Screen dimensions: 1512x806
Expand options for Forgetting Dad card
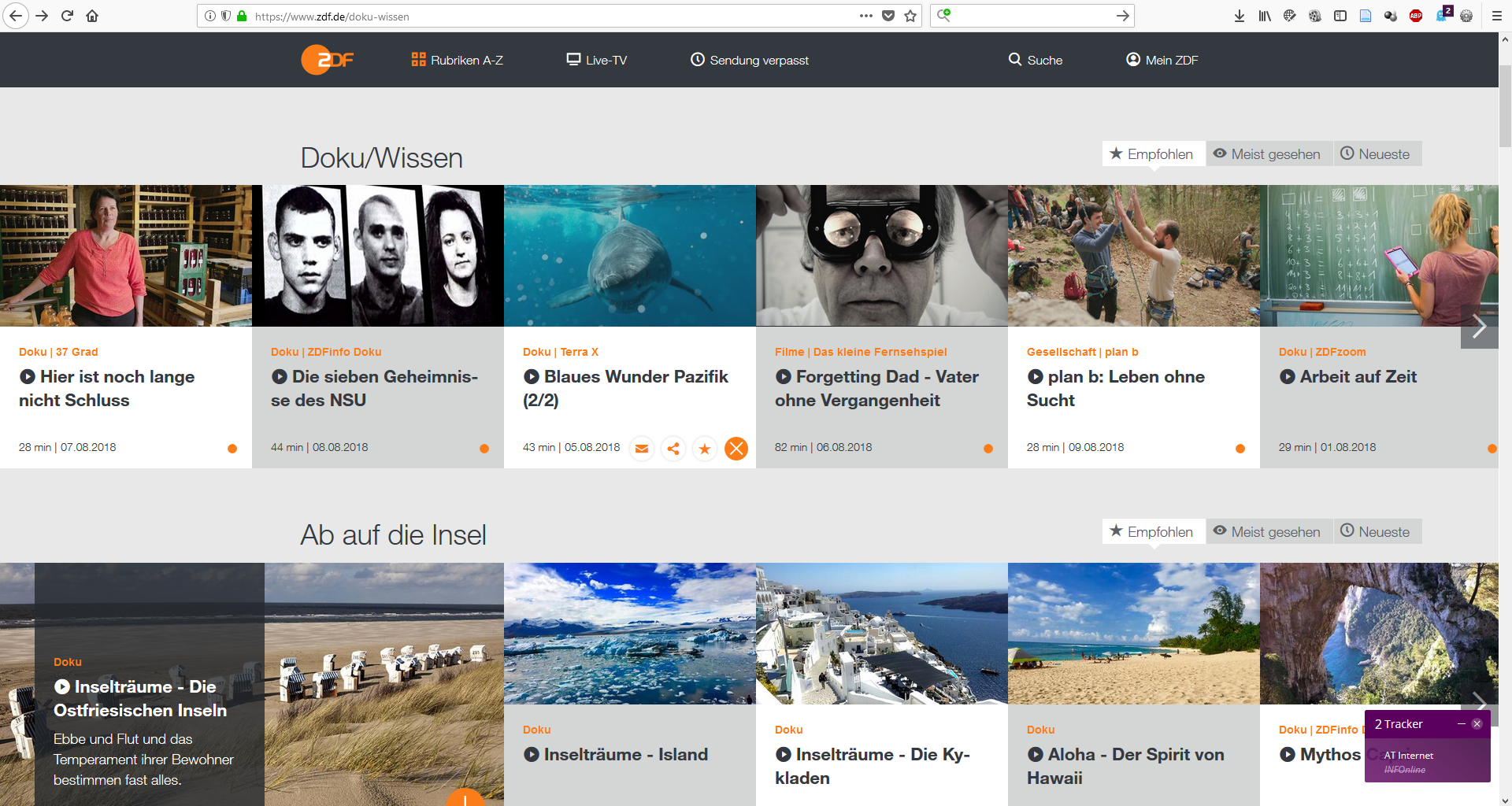coord(988,449)
